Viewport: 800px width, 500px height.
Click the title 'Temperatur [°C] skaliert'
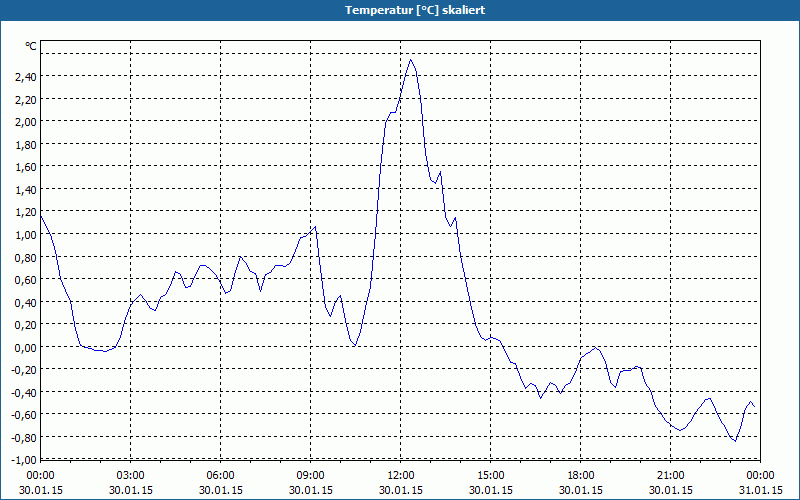point(415,10)
